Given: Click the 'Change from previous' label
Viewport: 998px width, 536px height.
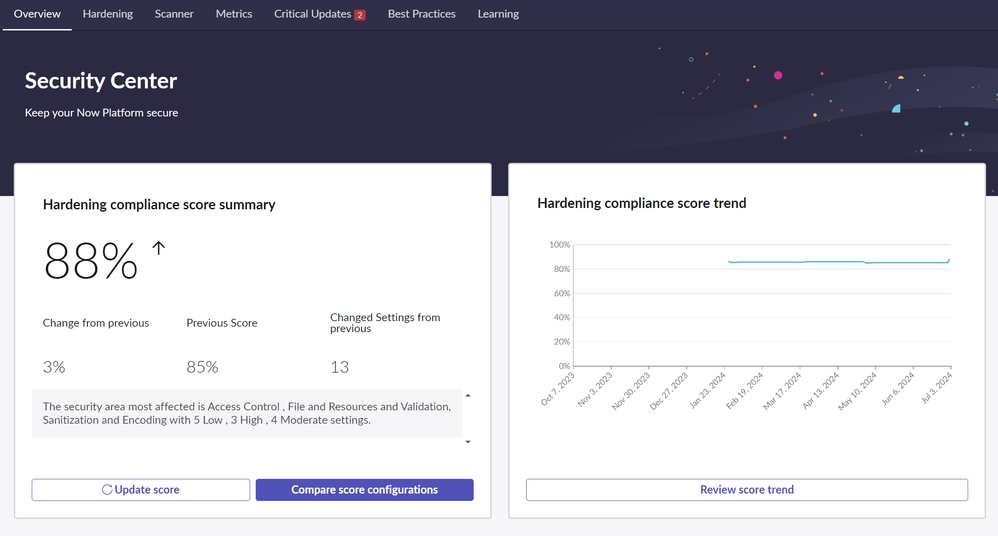Looking at the screenshot, I should point(95,323).
